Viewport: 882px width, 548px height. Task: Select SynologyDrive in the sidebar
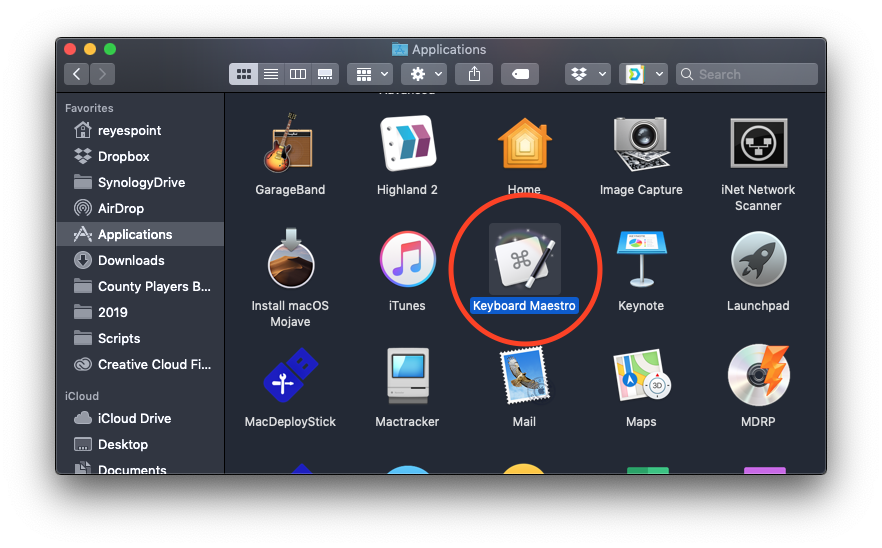[140, 182]
